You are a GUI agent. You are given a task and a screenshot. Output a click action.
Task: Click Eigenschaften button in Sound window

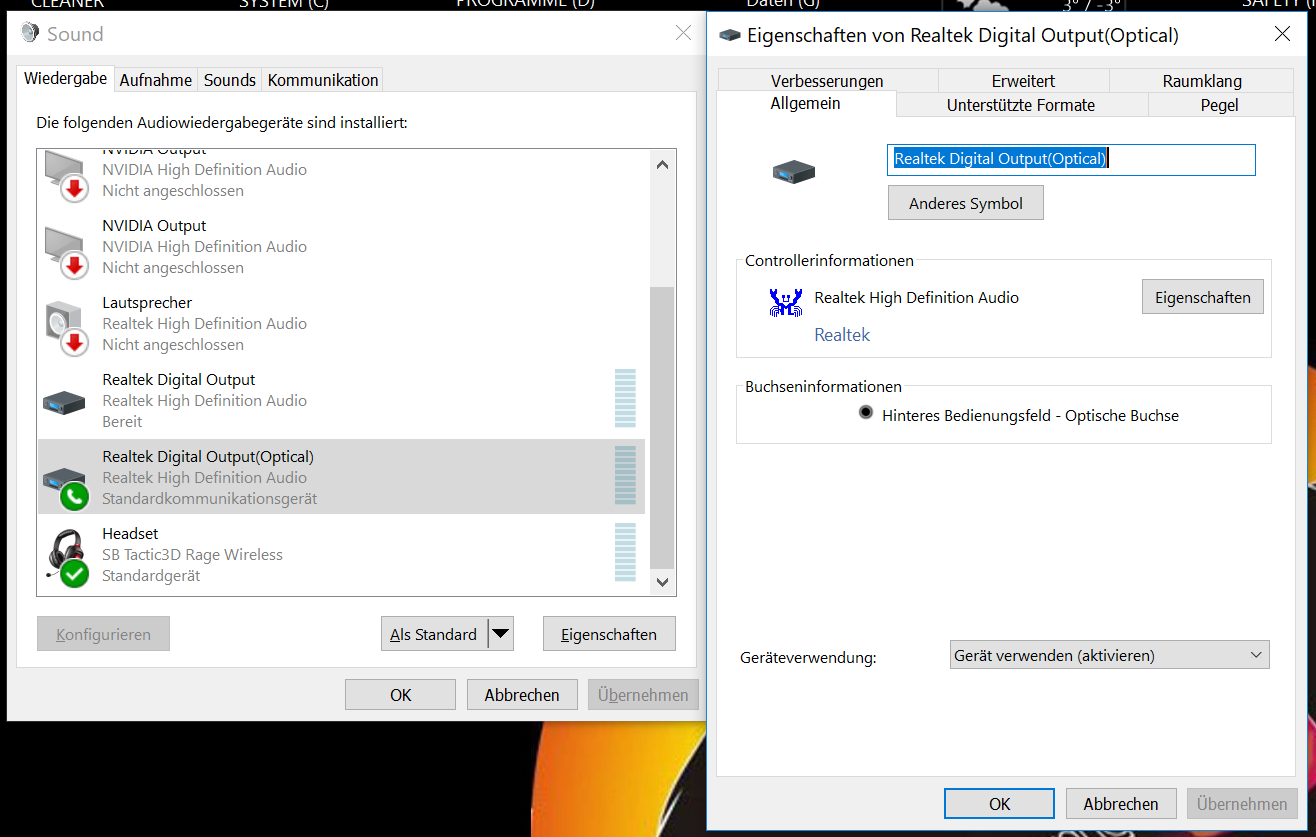[609, 634]
